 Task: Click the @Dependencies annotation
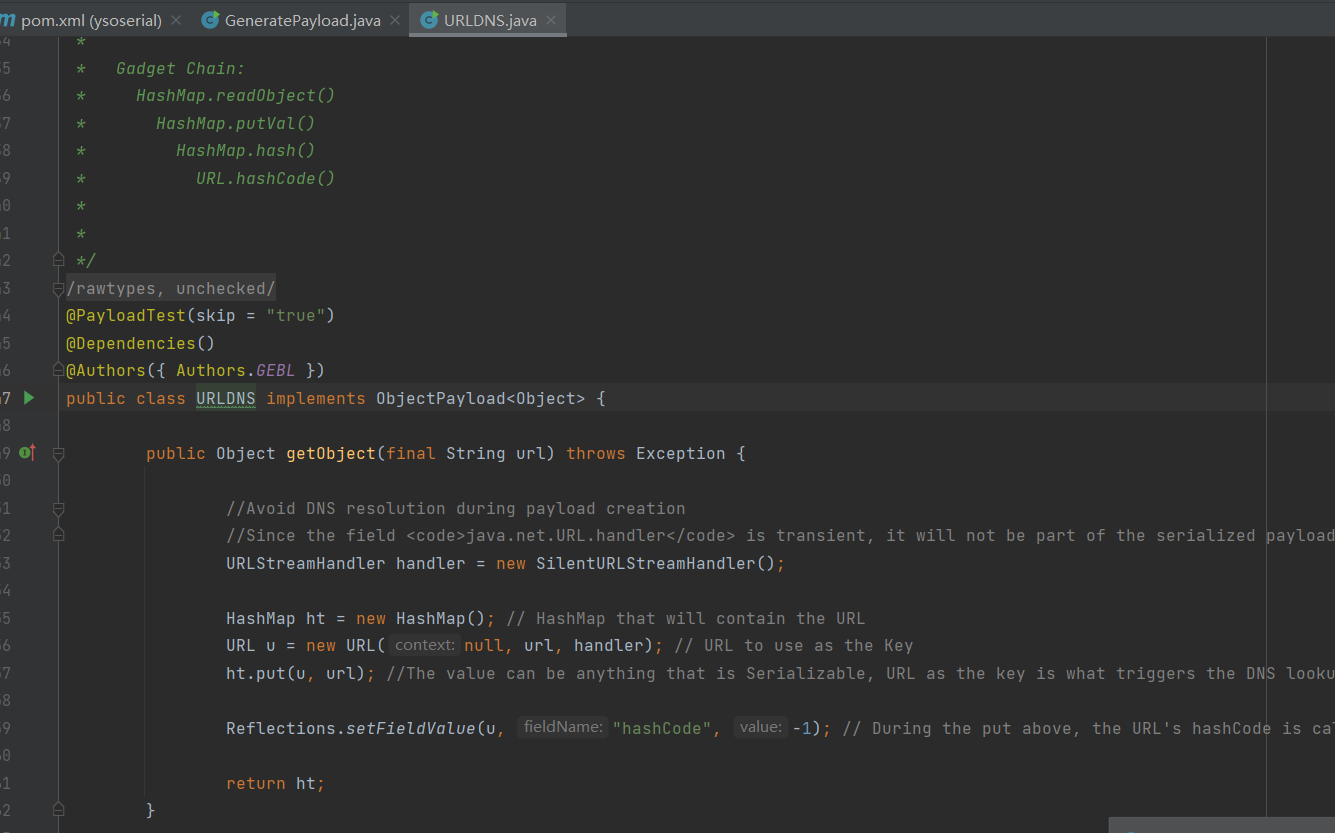click(x=131, y=343)
